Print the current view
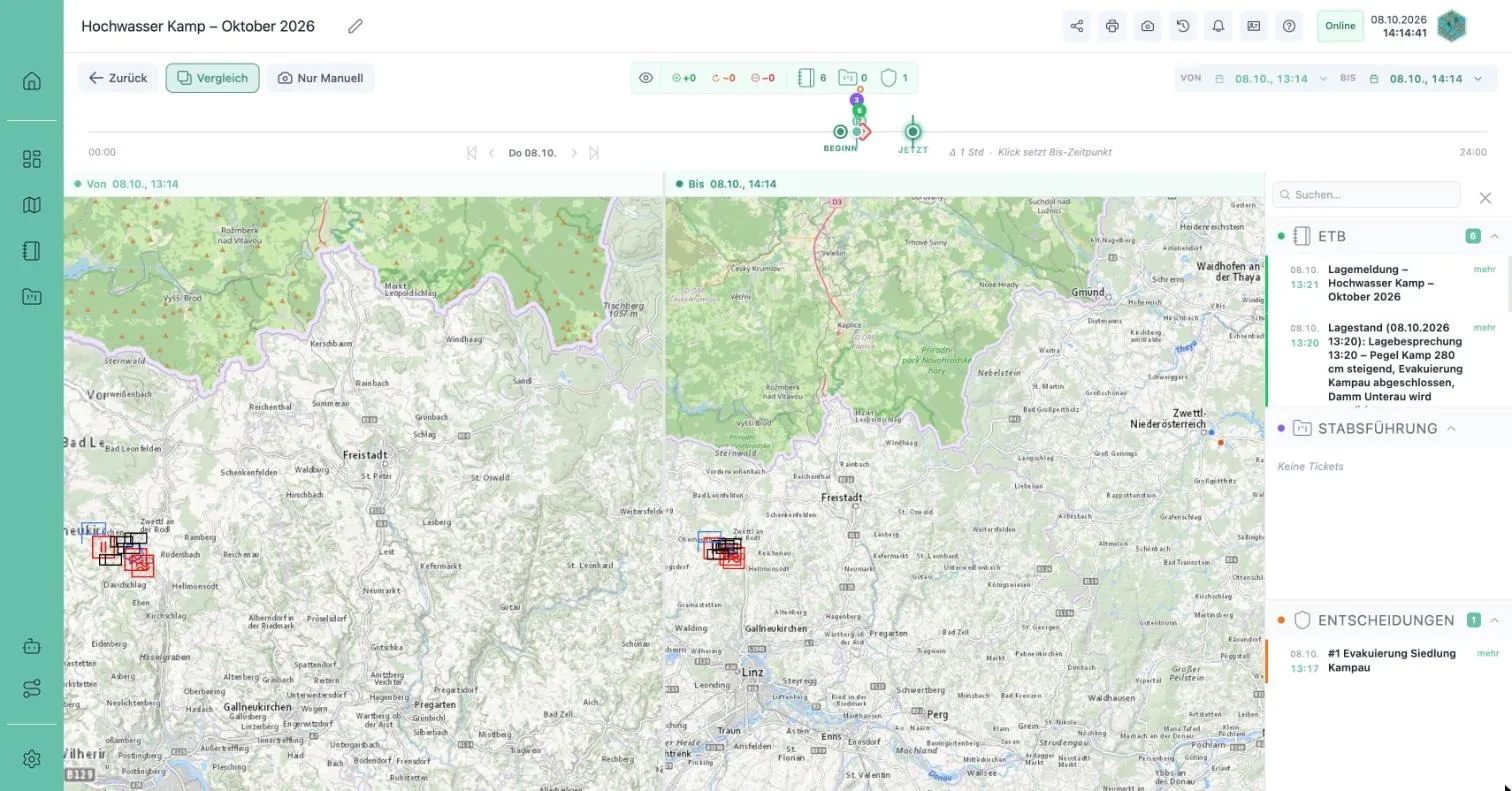 (1112, 26)
